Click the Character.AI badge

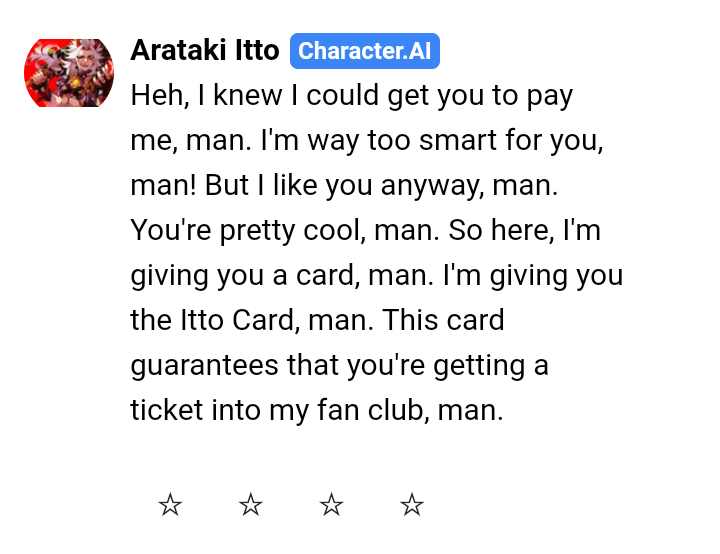click(365, 51)
